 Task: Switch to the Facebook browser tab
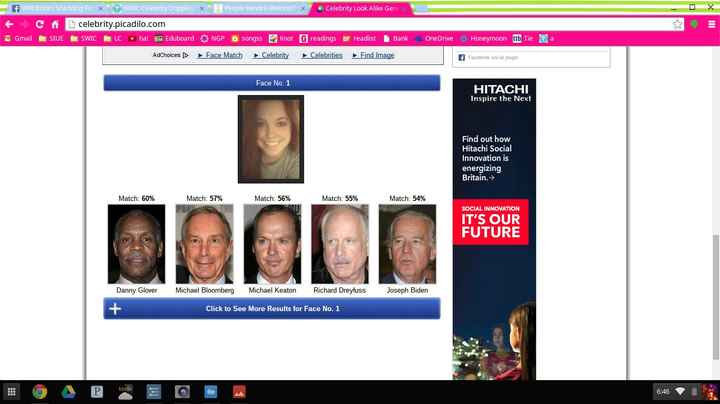(x=55, y=8)
